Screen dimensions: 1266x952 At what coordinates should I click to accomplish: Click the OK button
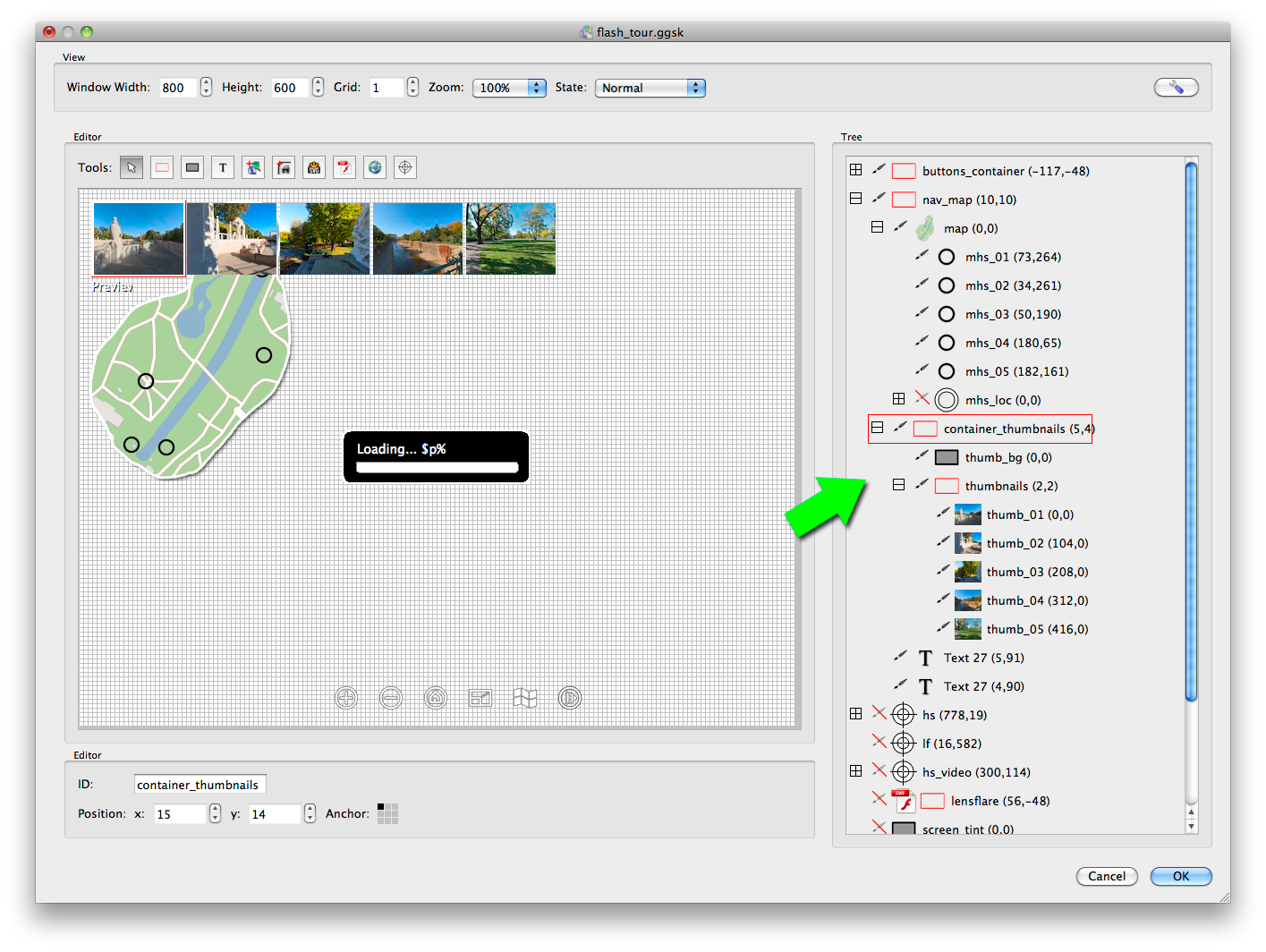coord(1181,876)
